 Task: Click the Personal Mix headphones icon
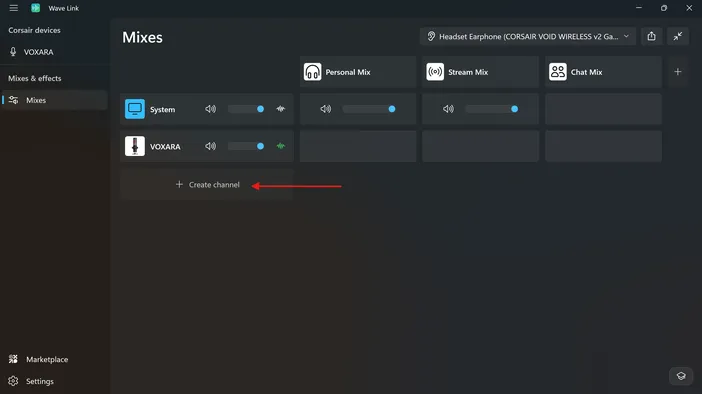coord(312,72)
